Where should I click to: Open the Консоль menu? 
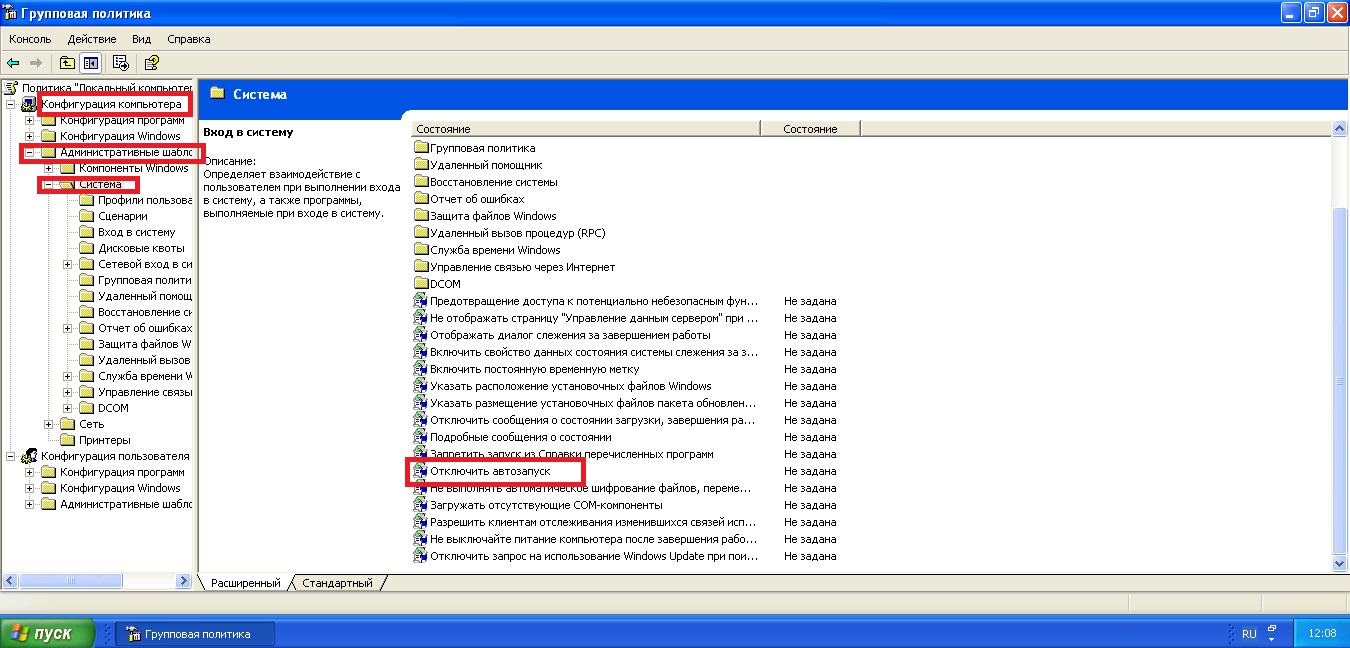30,39
